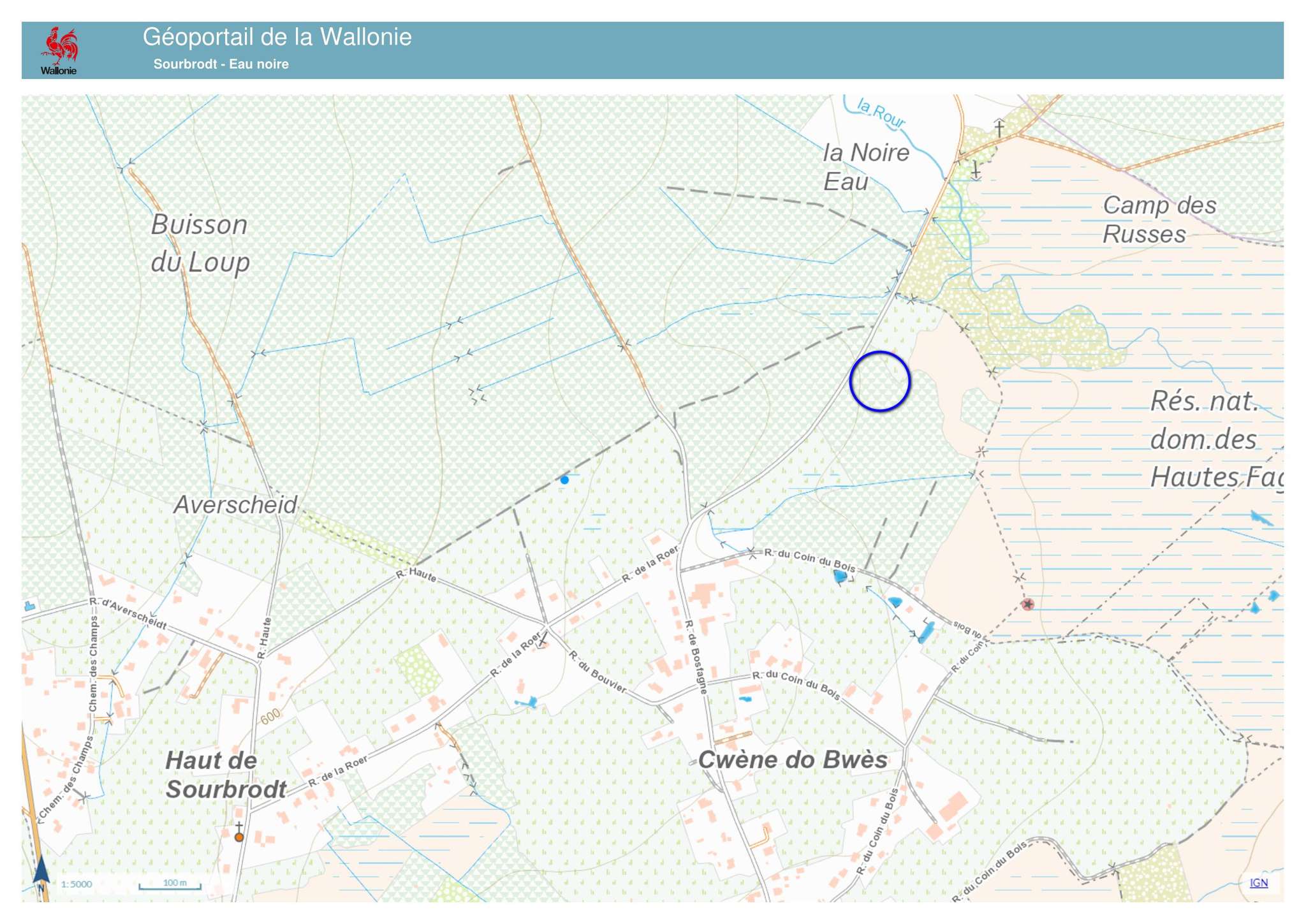Click the 1:5000 scale text
This screenshot has width=1306, height=924.
[x=77, y=884]
